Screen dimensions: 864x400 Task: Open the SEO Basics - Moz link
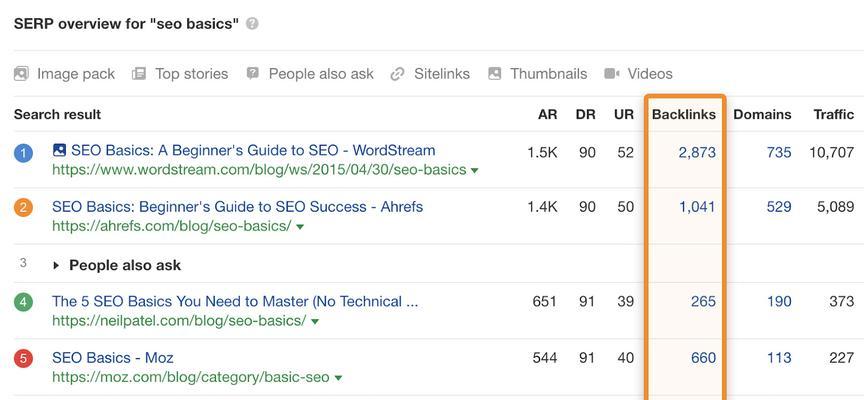pyautogui.click(x=113, y=358)
